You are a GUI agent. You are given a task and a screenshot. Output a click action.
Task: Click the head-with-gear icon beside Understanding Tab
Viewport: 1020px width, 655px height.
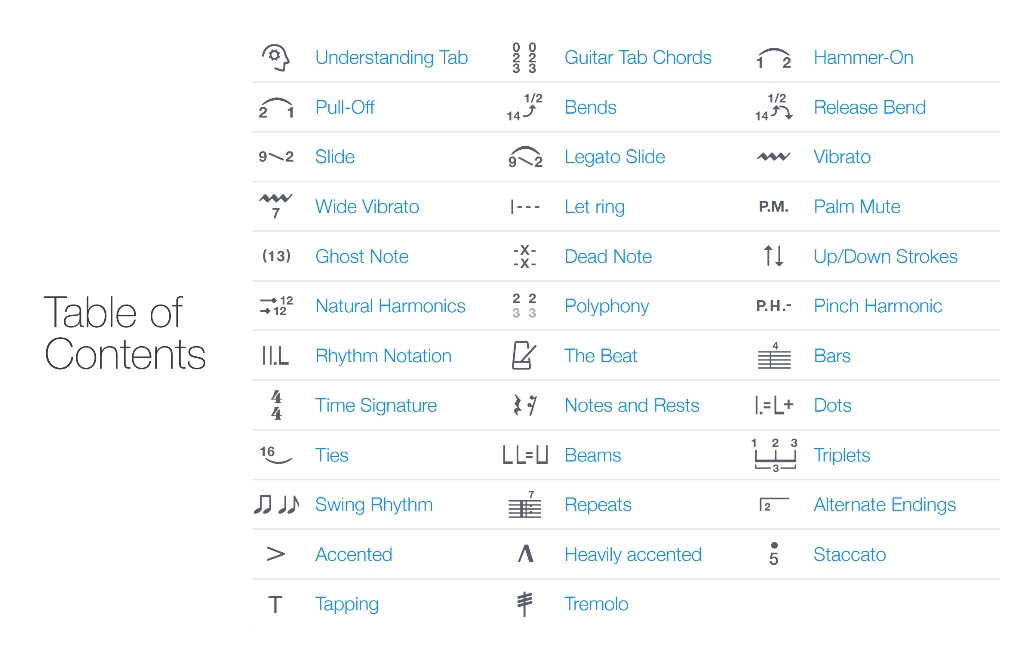(x=275, y=58)
